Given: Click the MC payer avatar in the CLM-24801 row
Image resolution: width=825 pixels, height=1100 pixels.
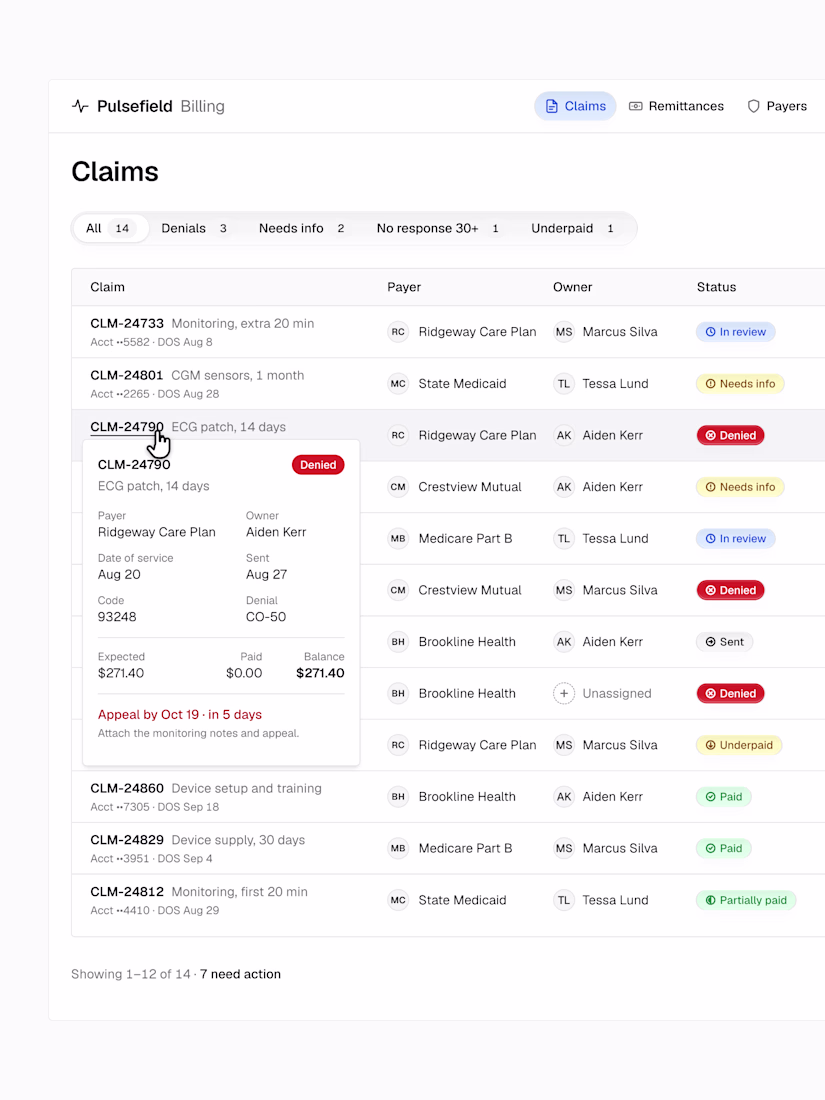Looking at the screenshot, I should (x=398, y=384).
